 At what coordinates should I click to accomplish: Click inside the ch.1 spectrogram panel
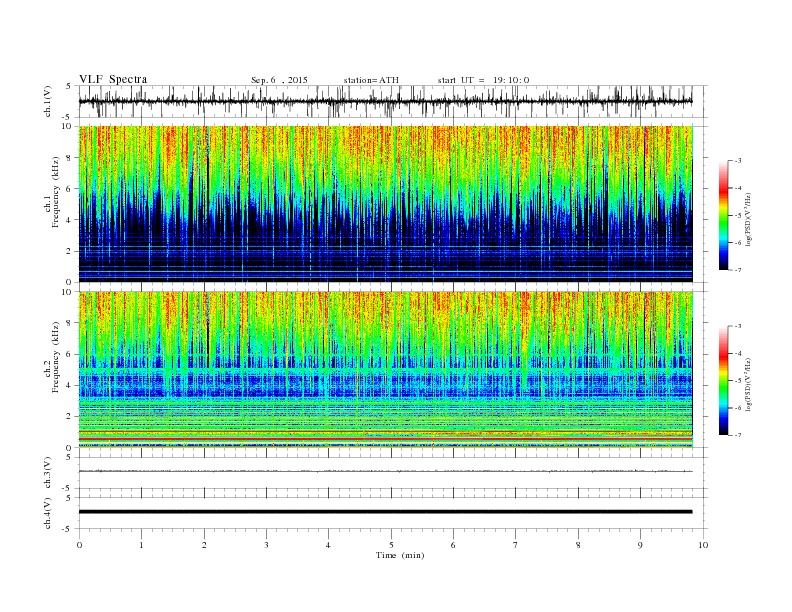click(x=385, y=204)
